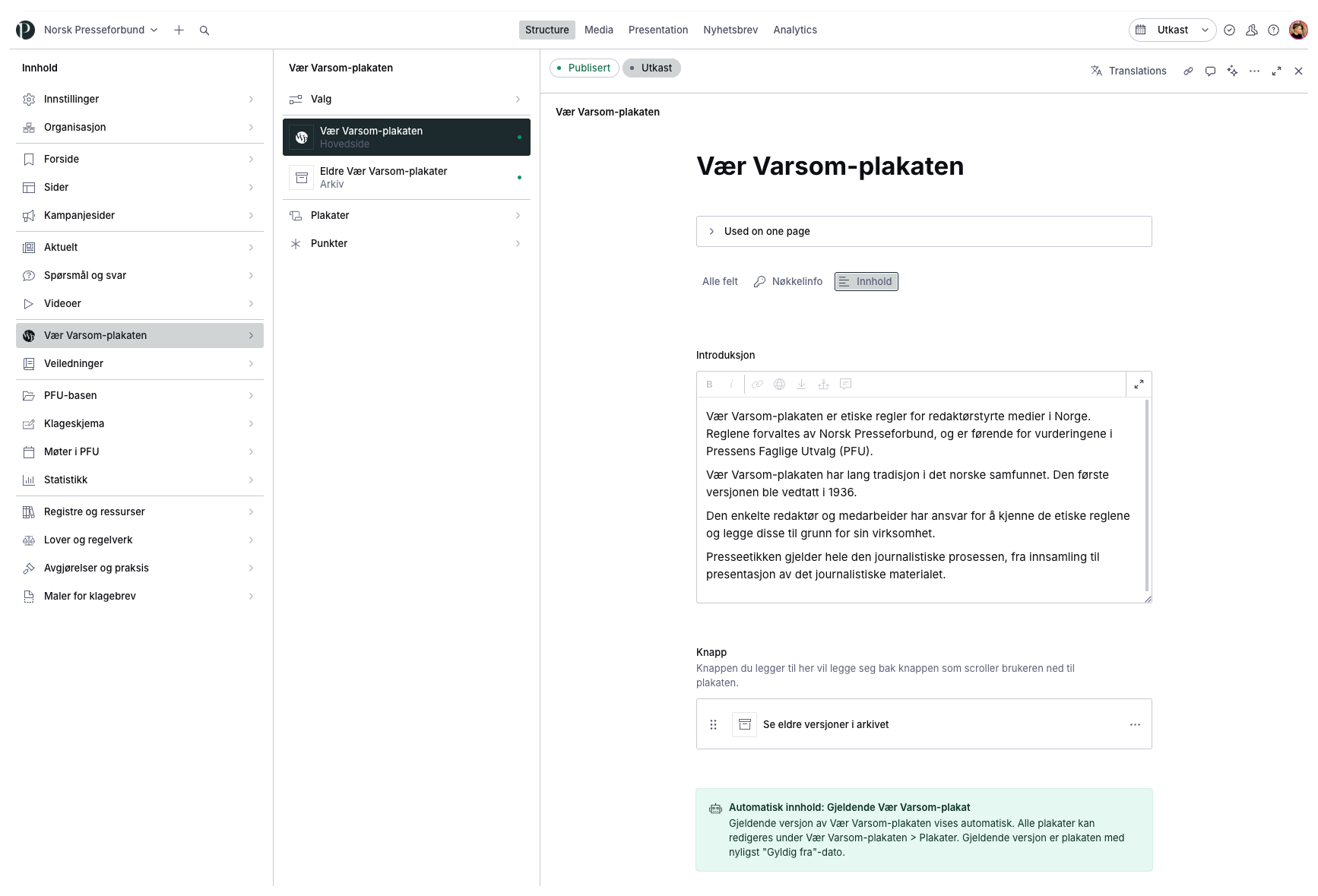Click the download icon in the Introduksjon toolbar
The height and width of the screenshot is (896, 1318).
tap(801, 385)
